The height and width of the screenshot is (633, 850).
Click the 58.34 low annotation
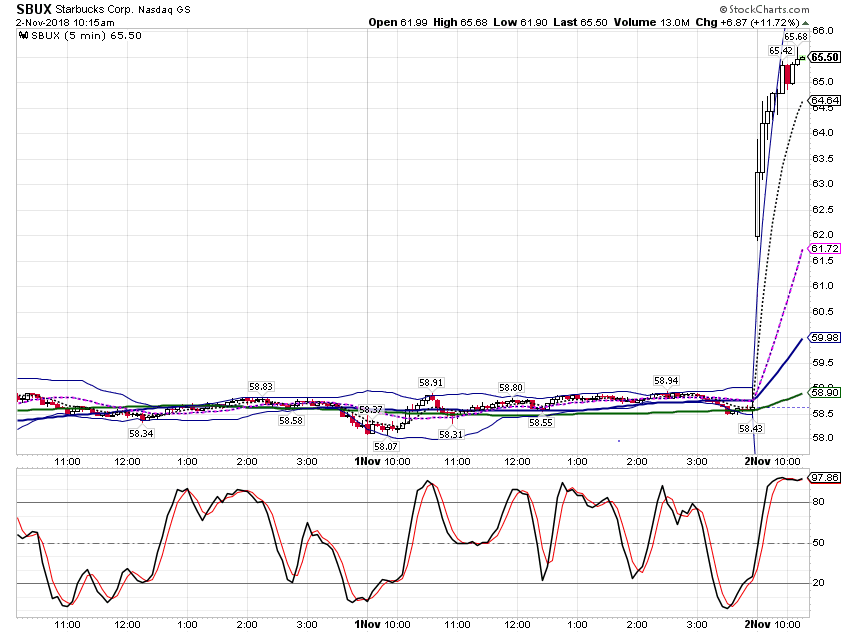click(141, 434)
